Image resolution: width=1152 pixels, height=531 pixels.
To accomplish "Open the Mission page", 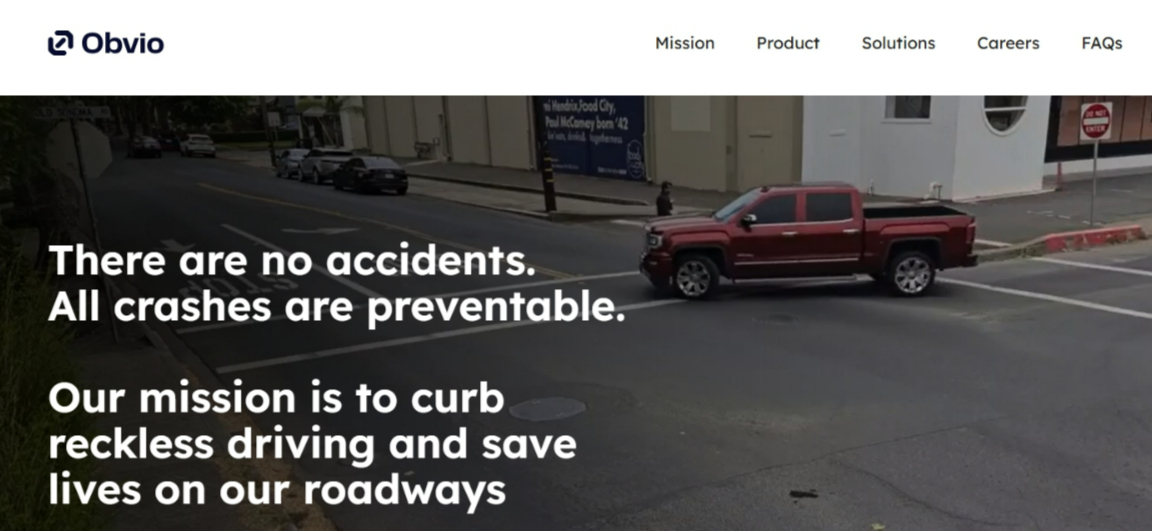I will coord(685,43).
